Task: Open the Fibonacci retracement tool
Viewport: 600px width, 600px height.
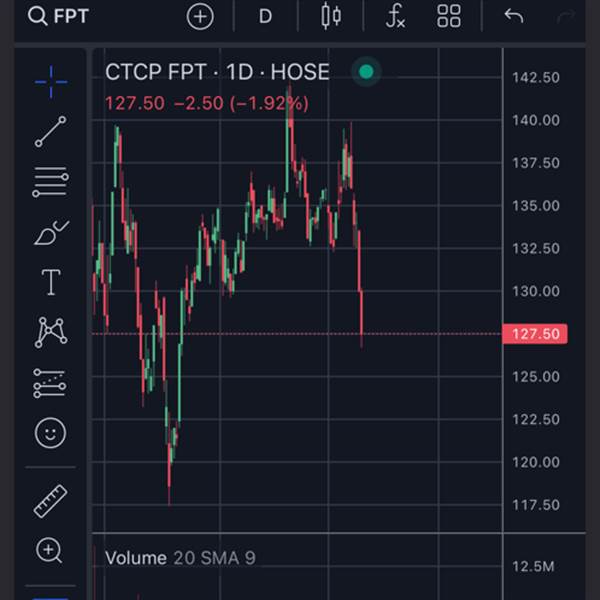Action: [51, 182]
